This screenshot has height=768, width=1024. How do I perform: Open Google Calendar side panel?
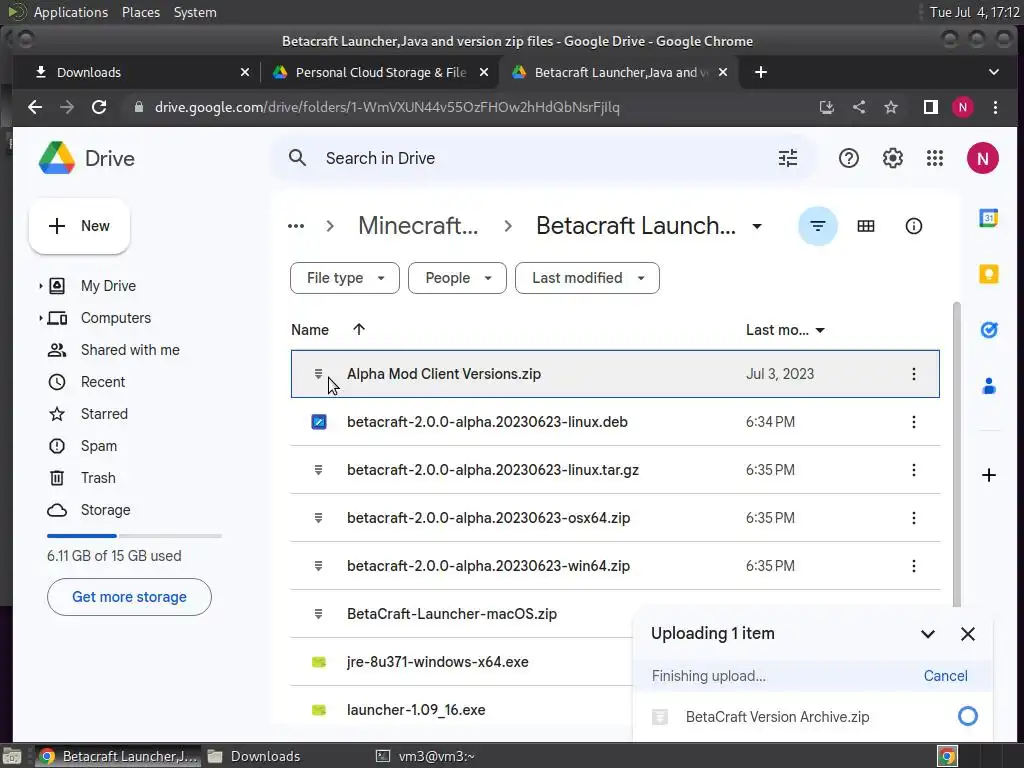(x=989, y=217)
